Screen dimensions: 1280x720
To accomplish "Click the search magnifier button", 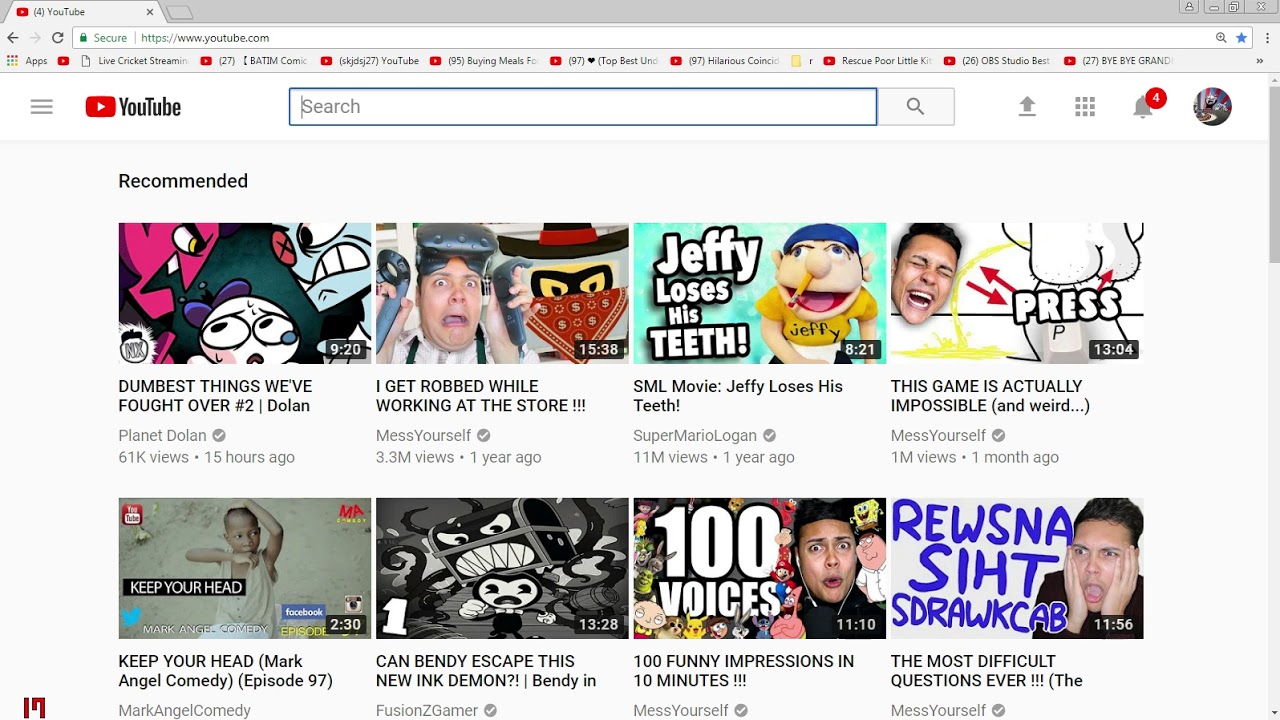I will point(915,107).
